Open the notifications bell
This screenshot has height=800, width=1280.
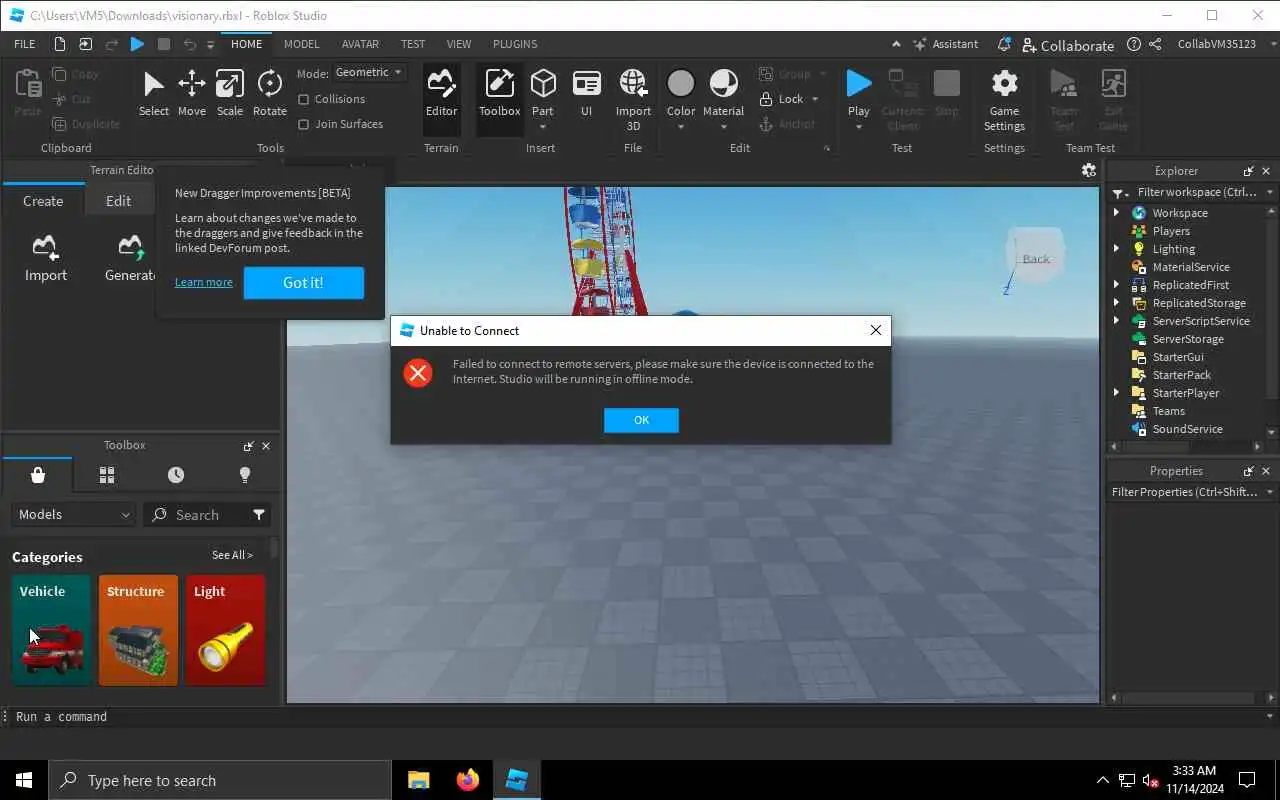[1004, 44]
